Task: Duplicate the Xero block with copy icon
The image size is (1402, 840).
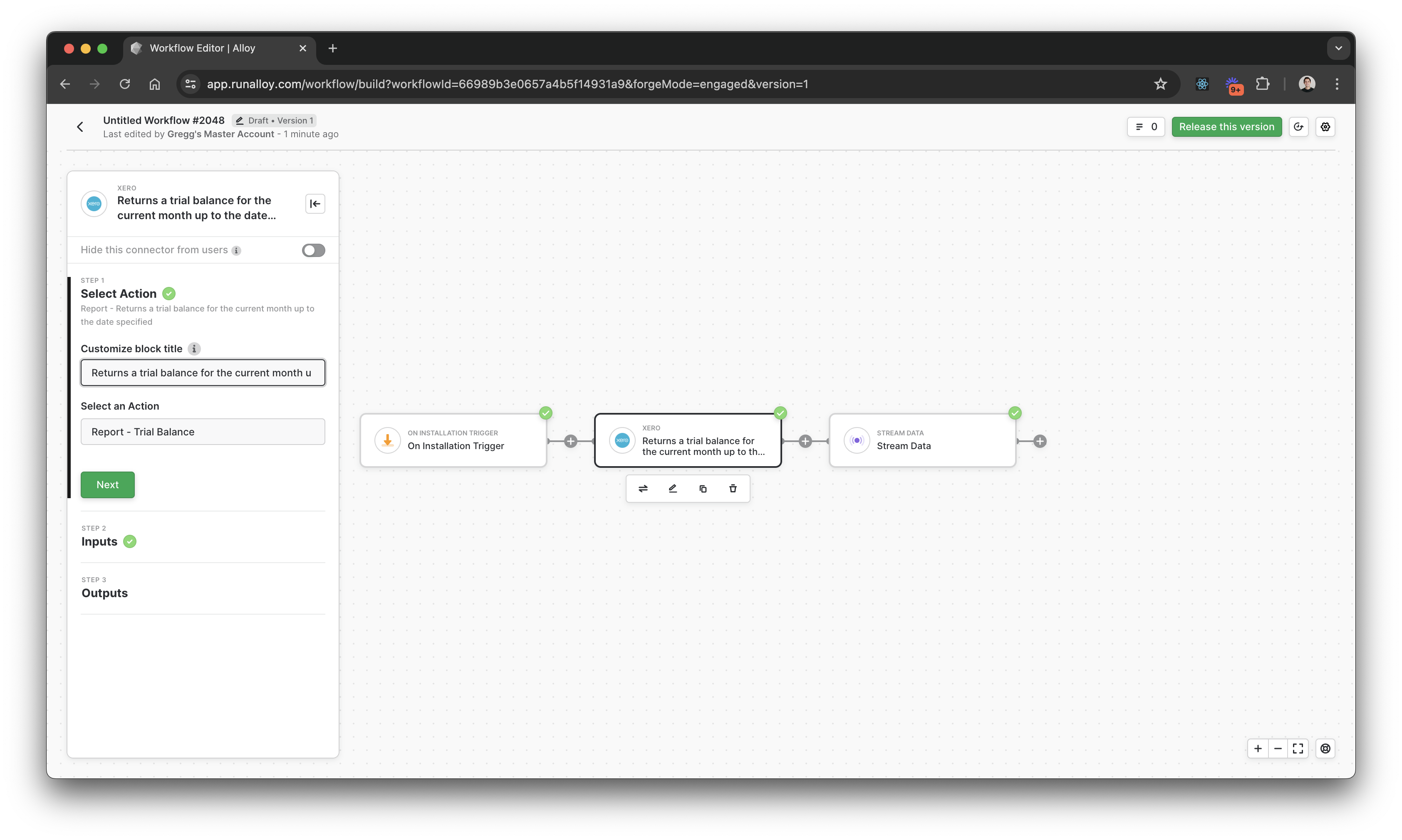Action: click(703, 489)
